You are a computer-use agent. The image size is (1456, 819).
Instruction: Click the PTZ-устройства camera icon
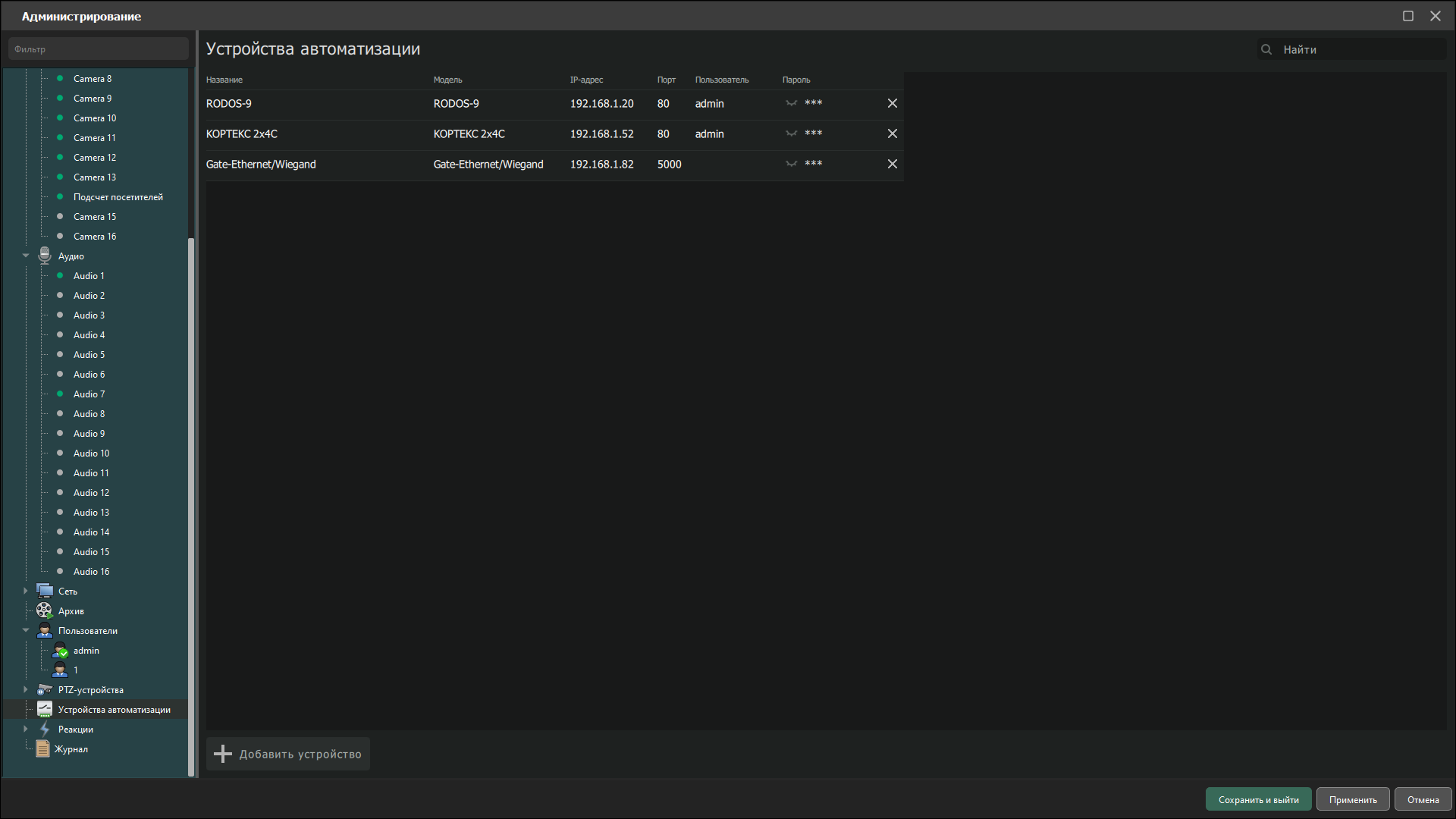pyautogui.click(x=45, y=690)
